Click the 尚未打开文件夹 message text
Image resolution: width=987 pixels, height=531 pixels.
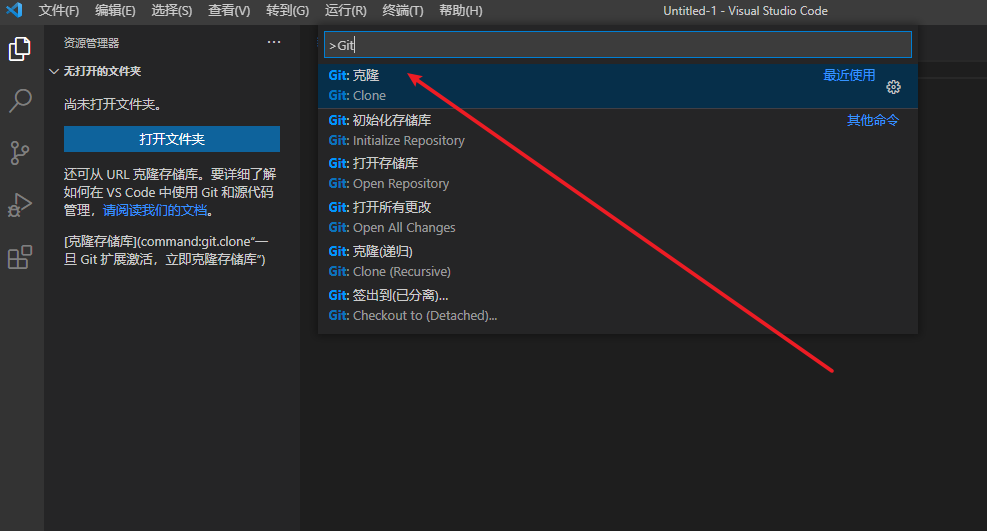(x=112, y=104)
